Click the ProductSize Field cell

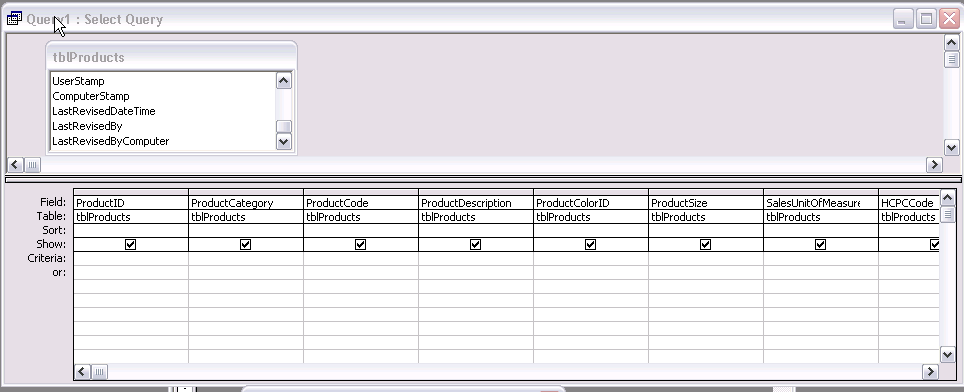click(706, 203)
